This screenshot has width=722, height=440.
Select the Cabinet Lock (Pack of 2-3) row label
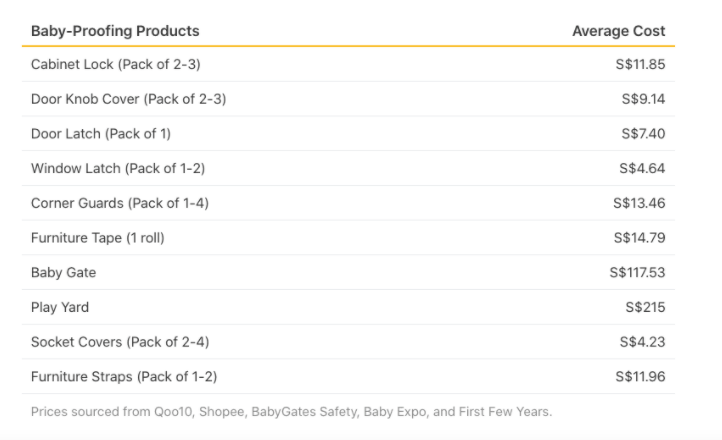point(116,65)
